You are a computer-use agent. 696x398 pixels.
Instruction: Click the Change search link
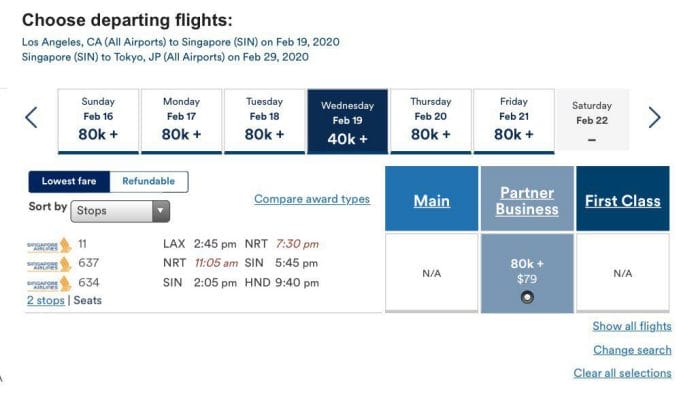click(632, 350)
